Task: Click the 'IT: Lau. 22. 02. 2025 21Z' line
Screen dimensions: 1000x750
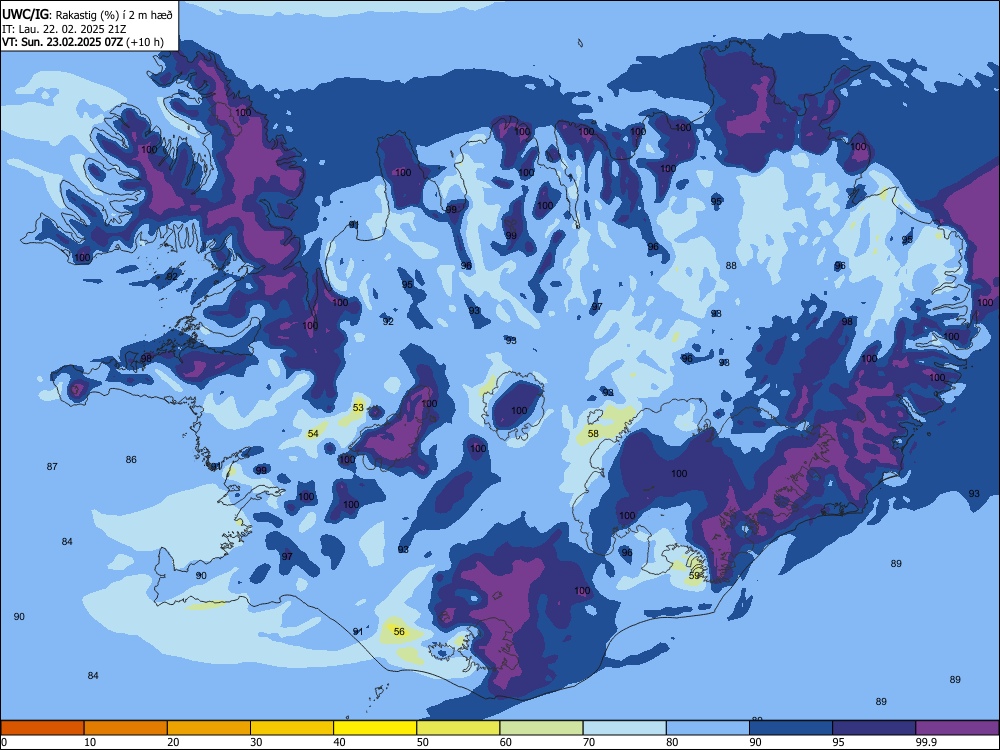Action: pos(64,29)
